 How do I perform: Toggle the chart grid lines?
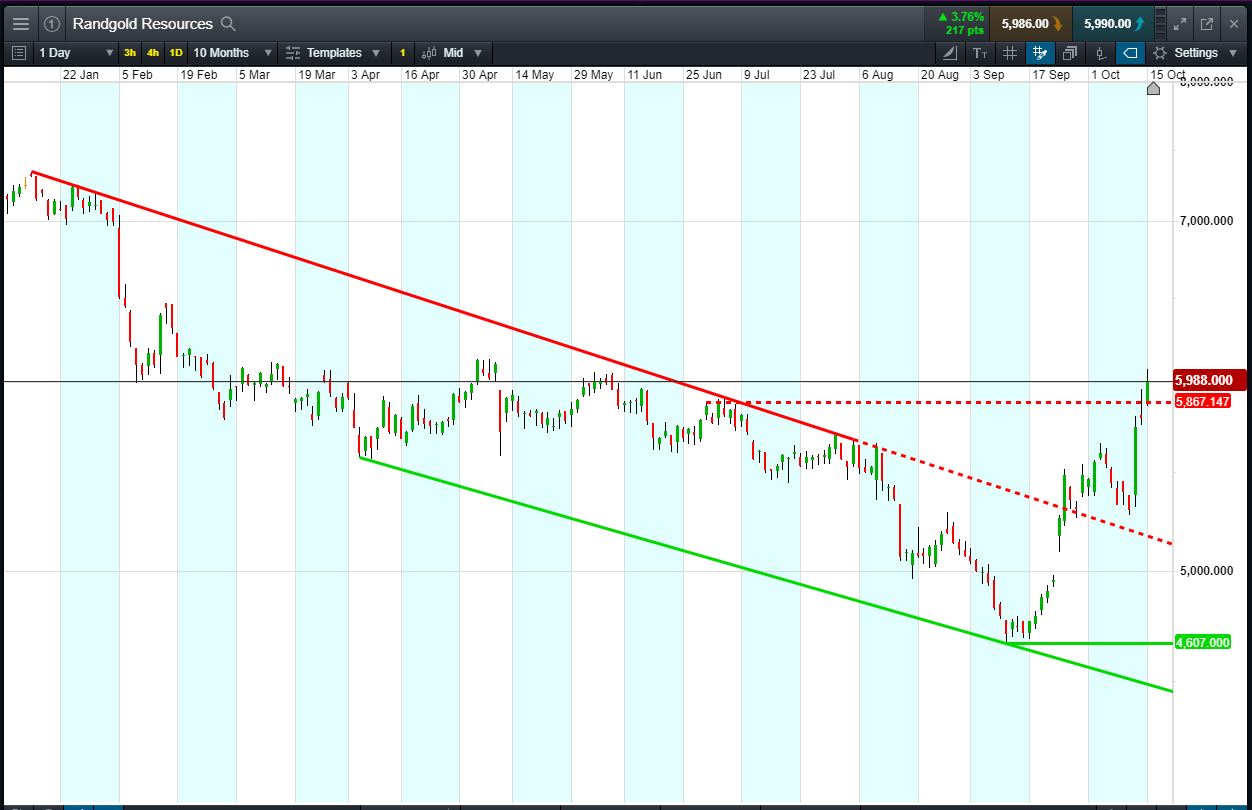pyautogui.click(x=1010, y=53)
